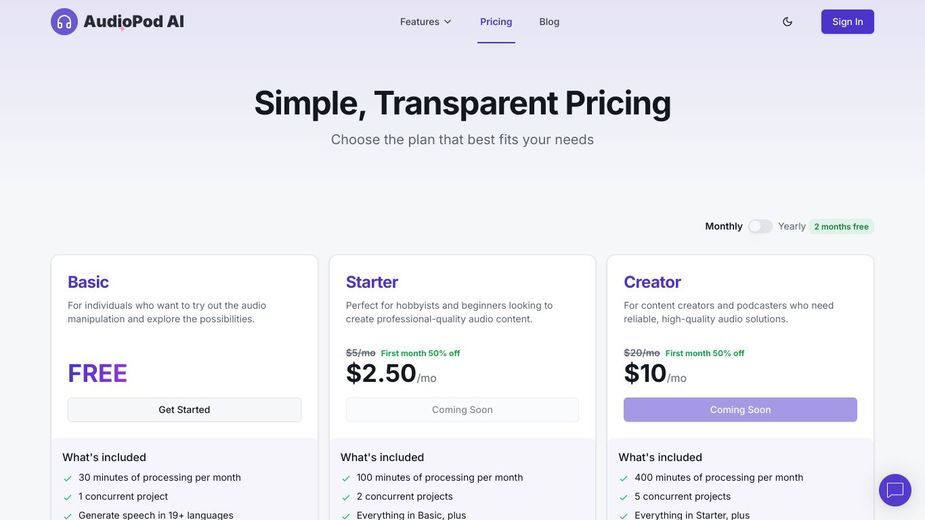Click the checkmark beside 400 minutes of processing
Screen dimensions: 925x520
624,478
